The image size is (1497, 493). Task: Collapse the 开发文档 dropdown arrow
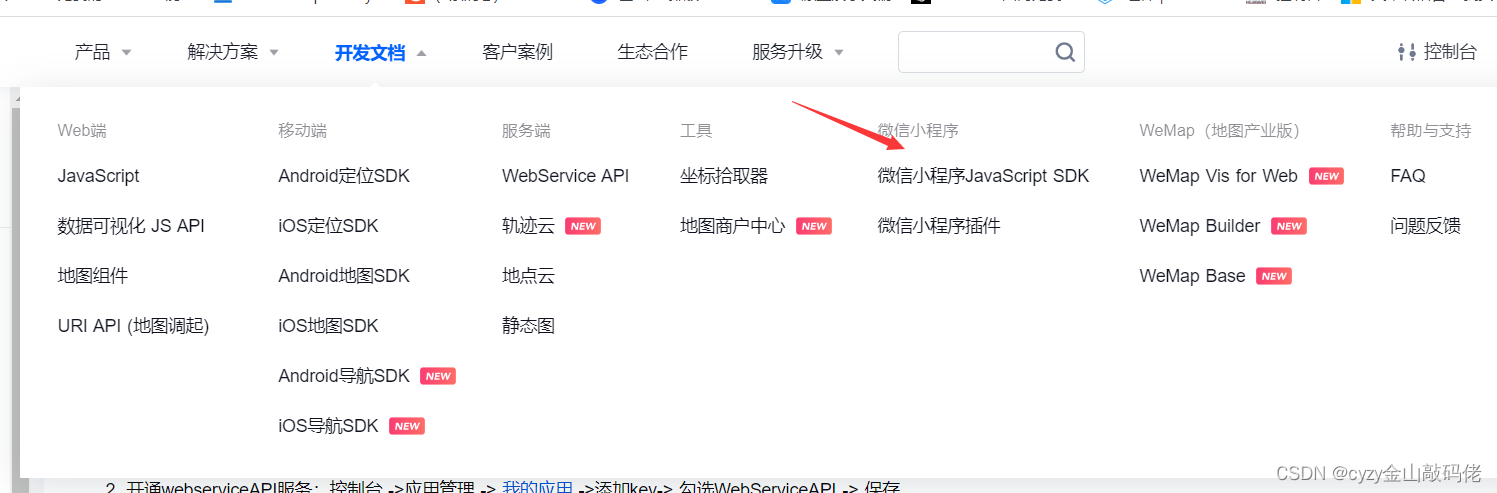click(421, 53)
